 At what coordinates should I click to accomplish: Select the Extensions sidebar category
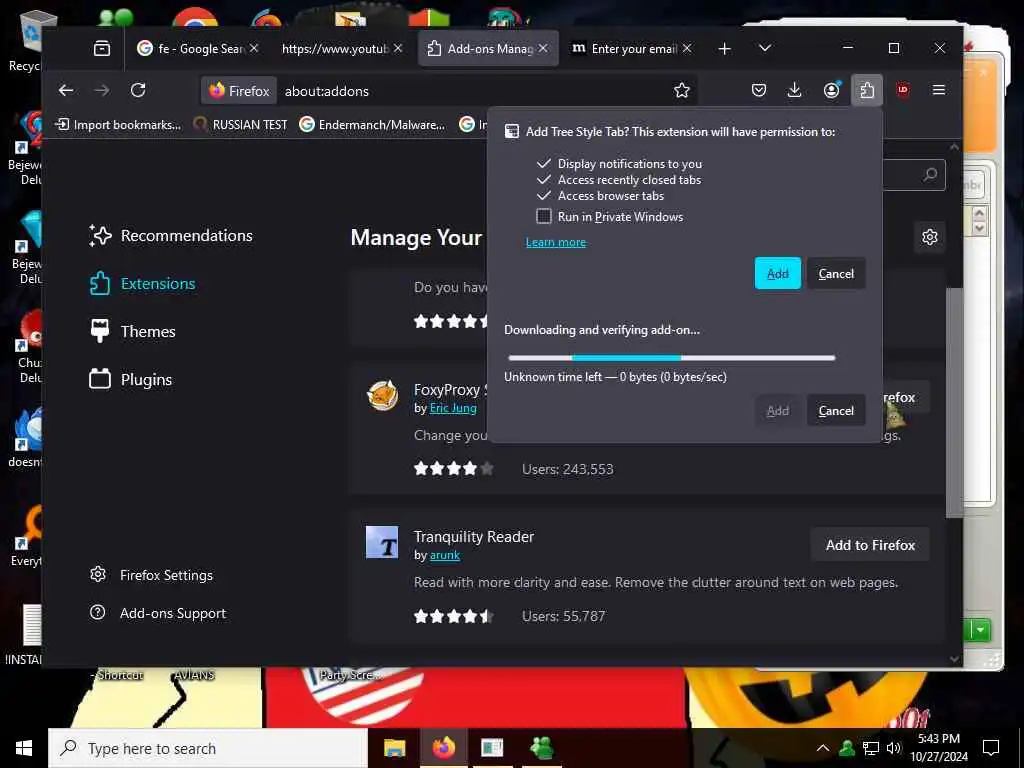[x=142, y=283]
